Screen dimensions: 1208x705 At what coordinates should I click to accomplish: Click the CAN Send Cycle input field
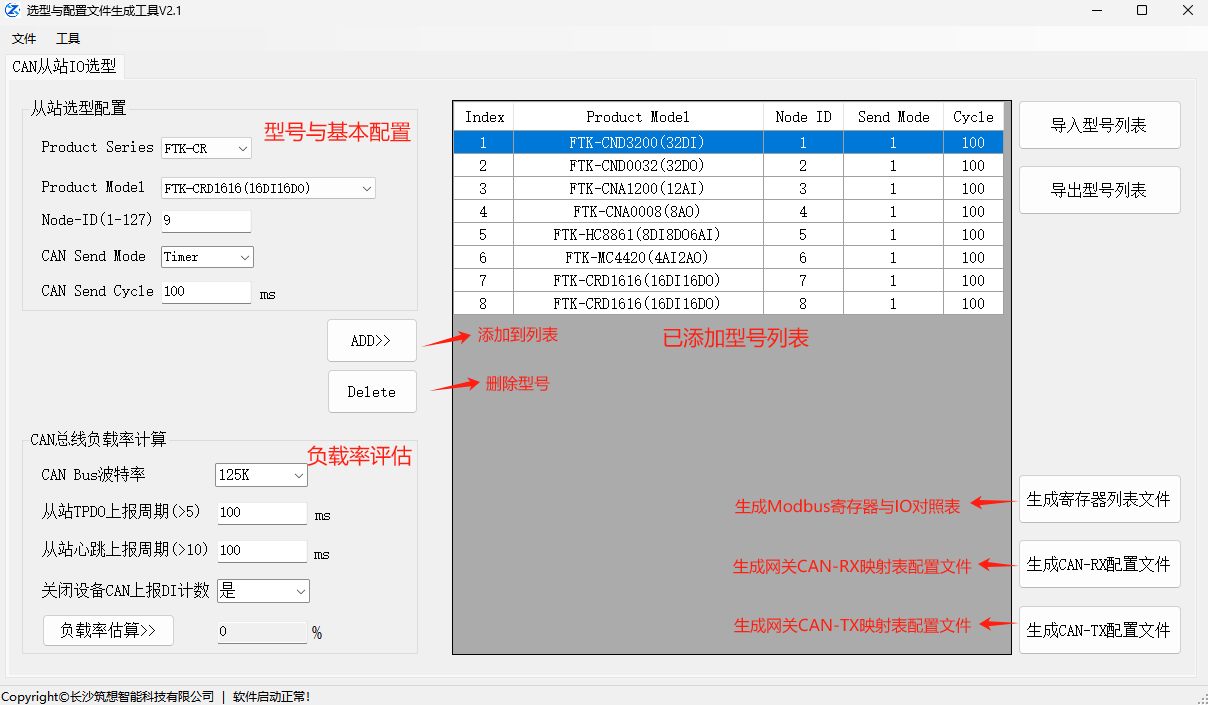(x=206, y=292)
